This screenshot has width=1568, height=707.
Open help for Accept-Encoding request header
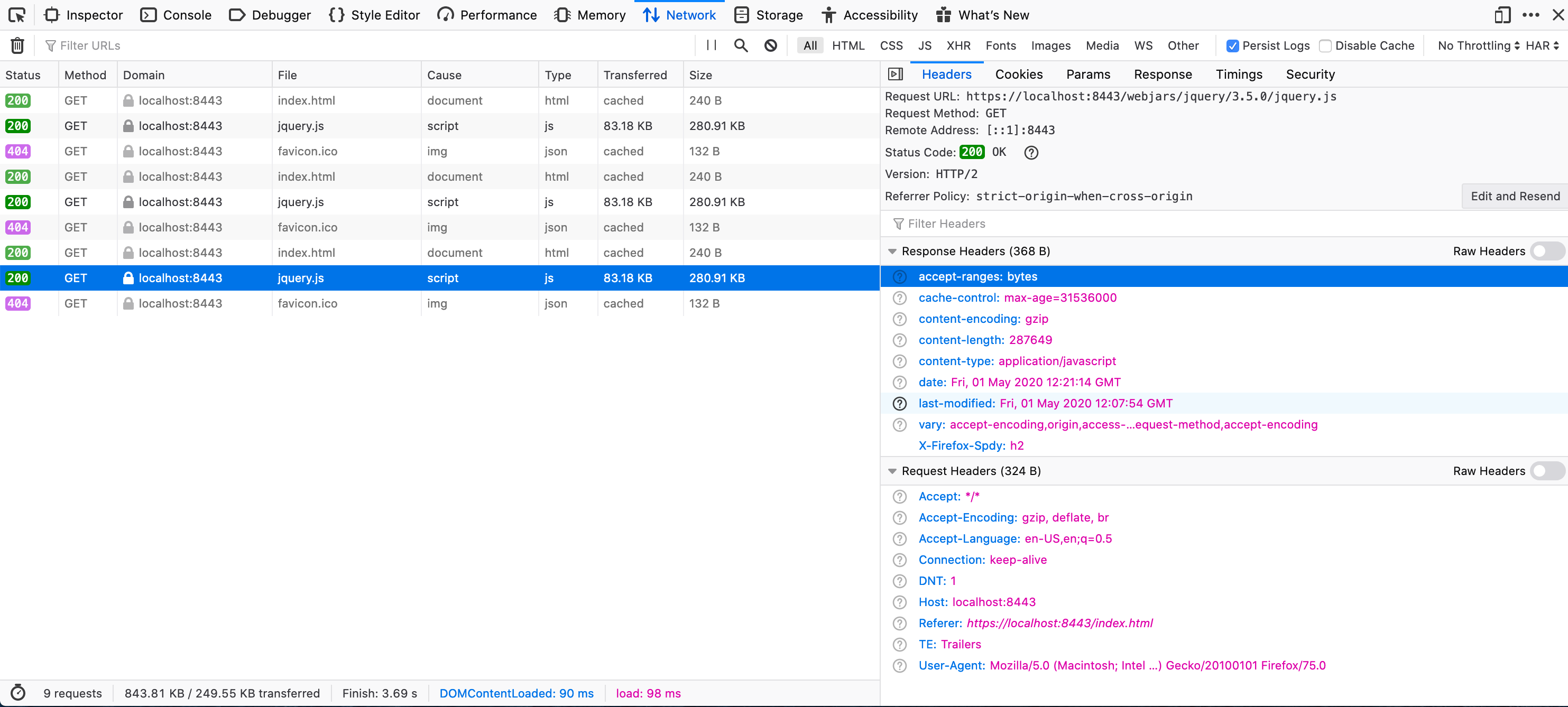tap(900, 518)
